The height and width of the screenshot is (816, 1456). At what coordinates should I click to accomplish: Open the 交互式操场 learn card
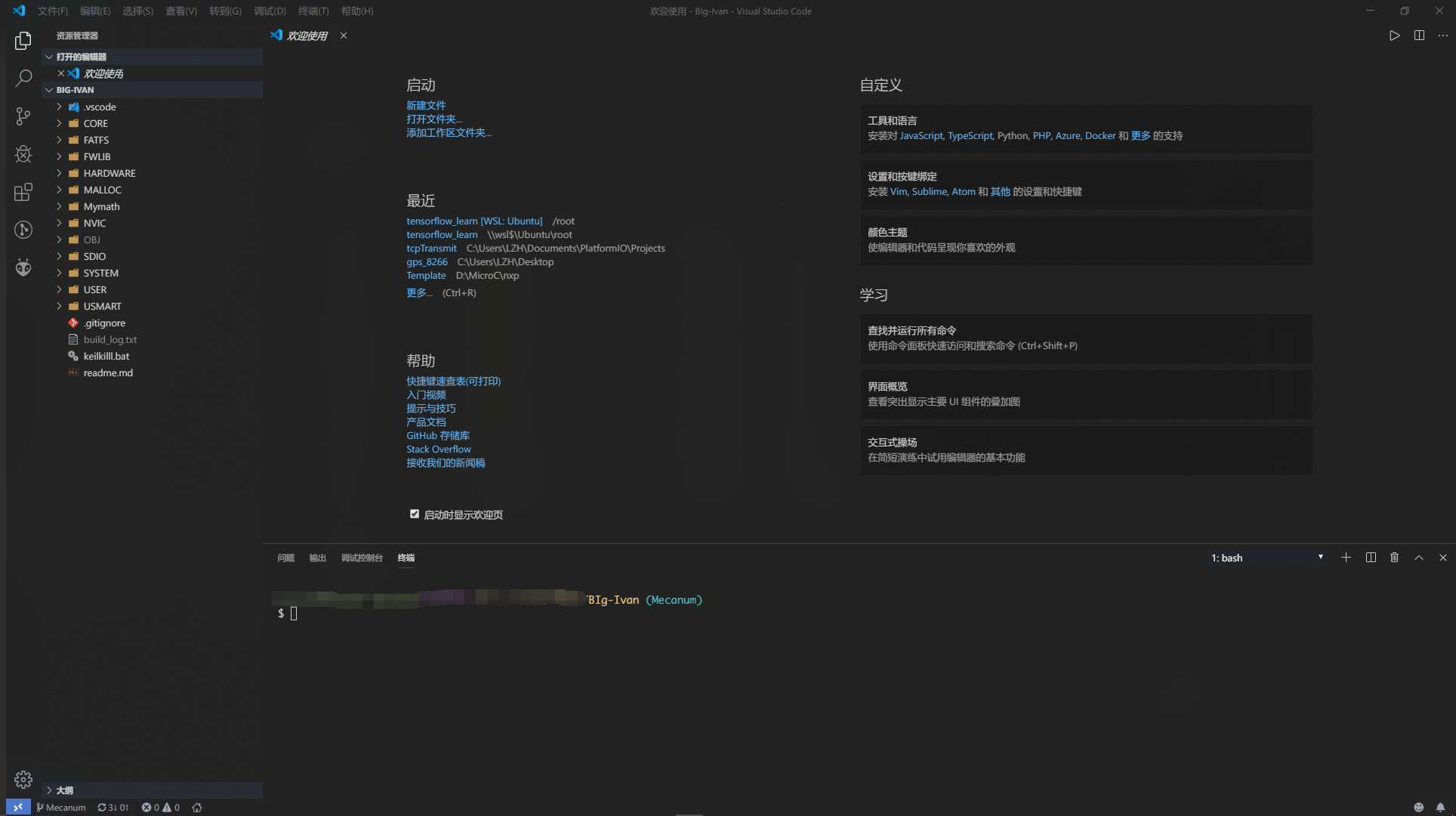[x=1086, y=450]
